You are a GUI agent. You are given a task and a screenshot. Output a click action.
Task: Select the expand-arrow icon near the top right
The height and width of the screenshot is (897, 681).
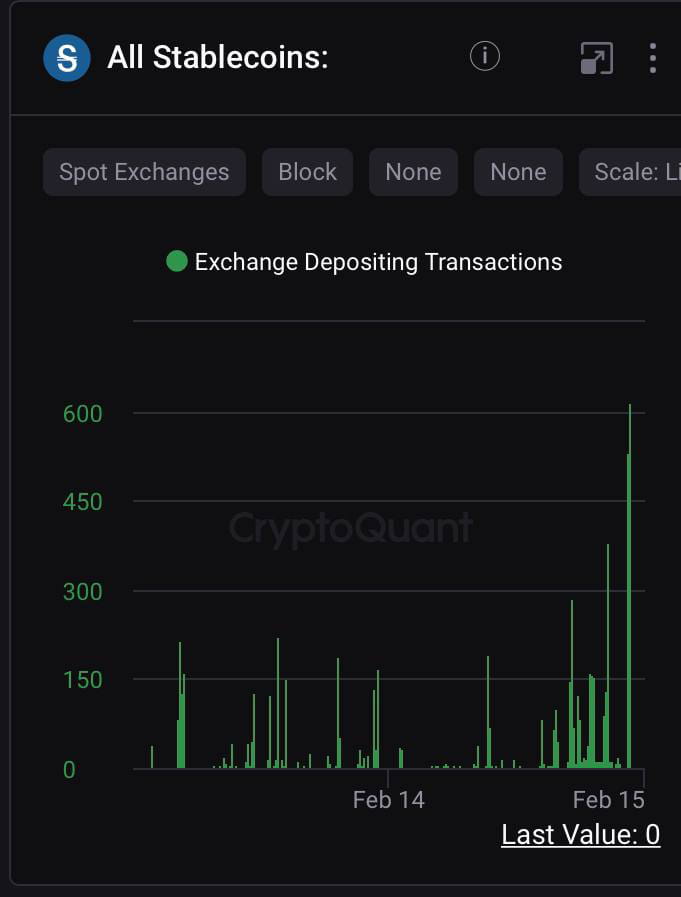(595, 57)
